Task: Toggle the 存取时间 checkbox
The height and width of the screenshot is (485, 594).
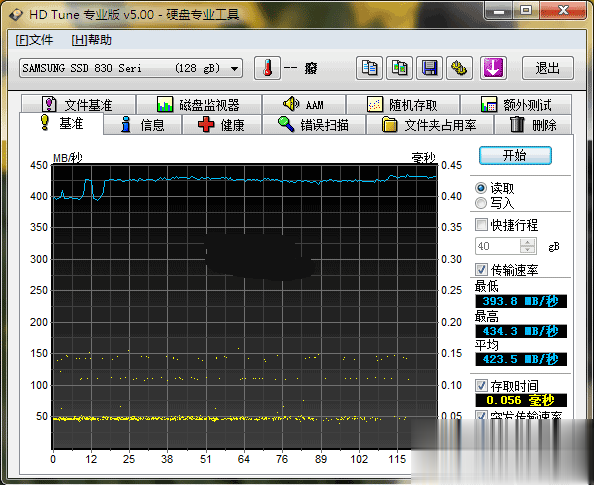Action: click(481, 386)
